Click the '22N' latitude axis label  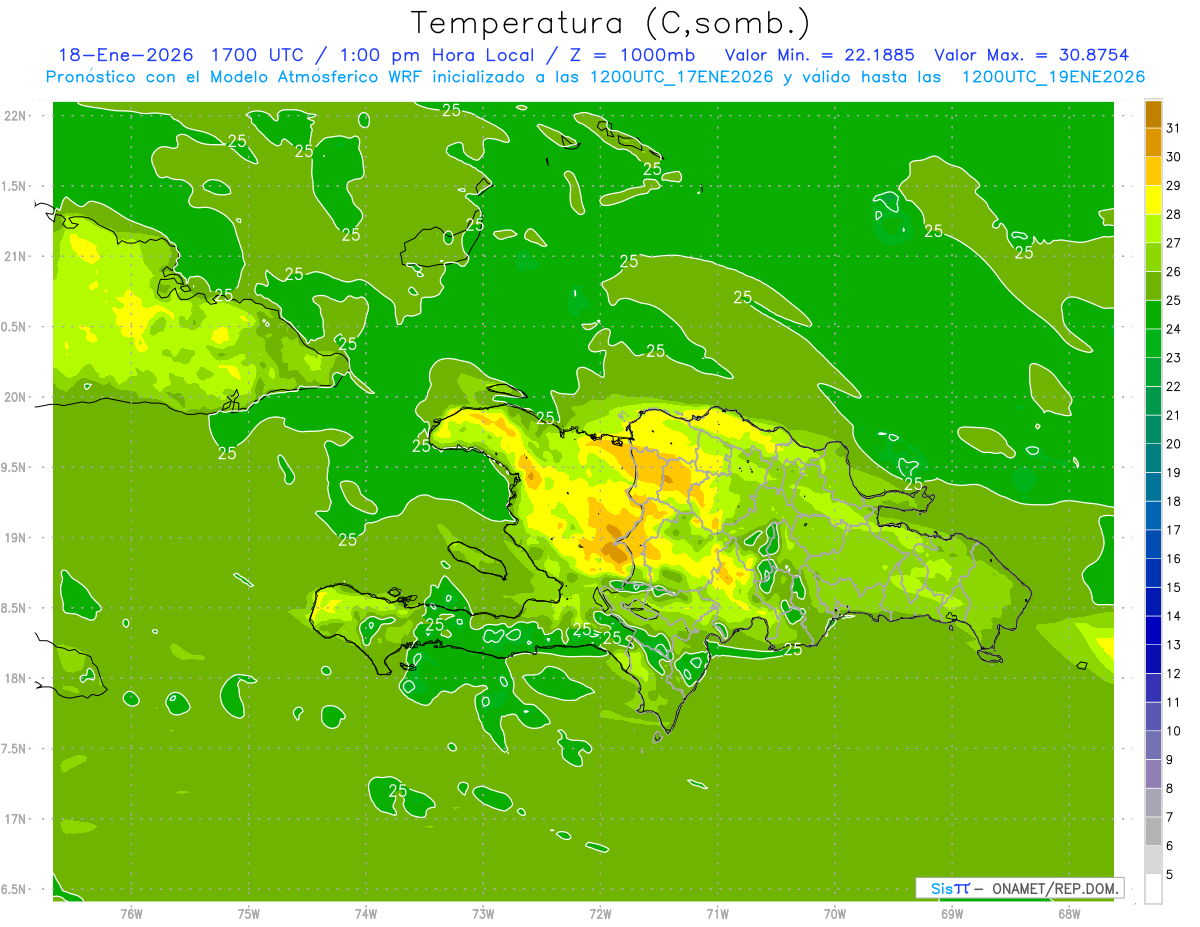(x=16, y=116)
